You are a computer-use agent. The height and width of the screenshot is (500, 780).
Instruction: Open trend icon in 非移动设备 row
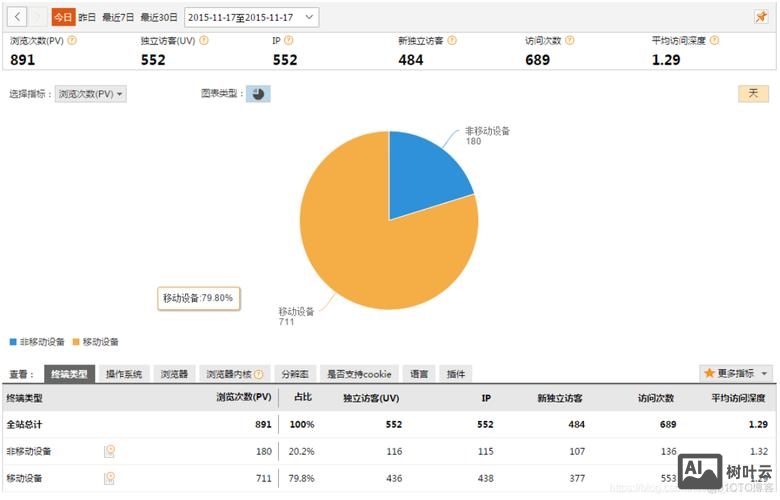pos(109,451)
